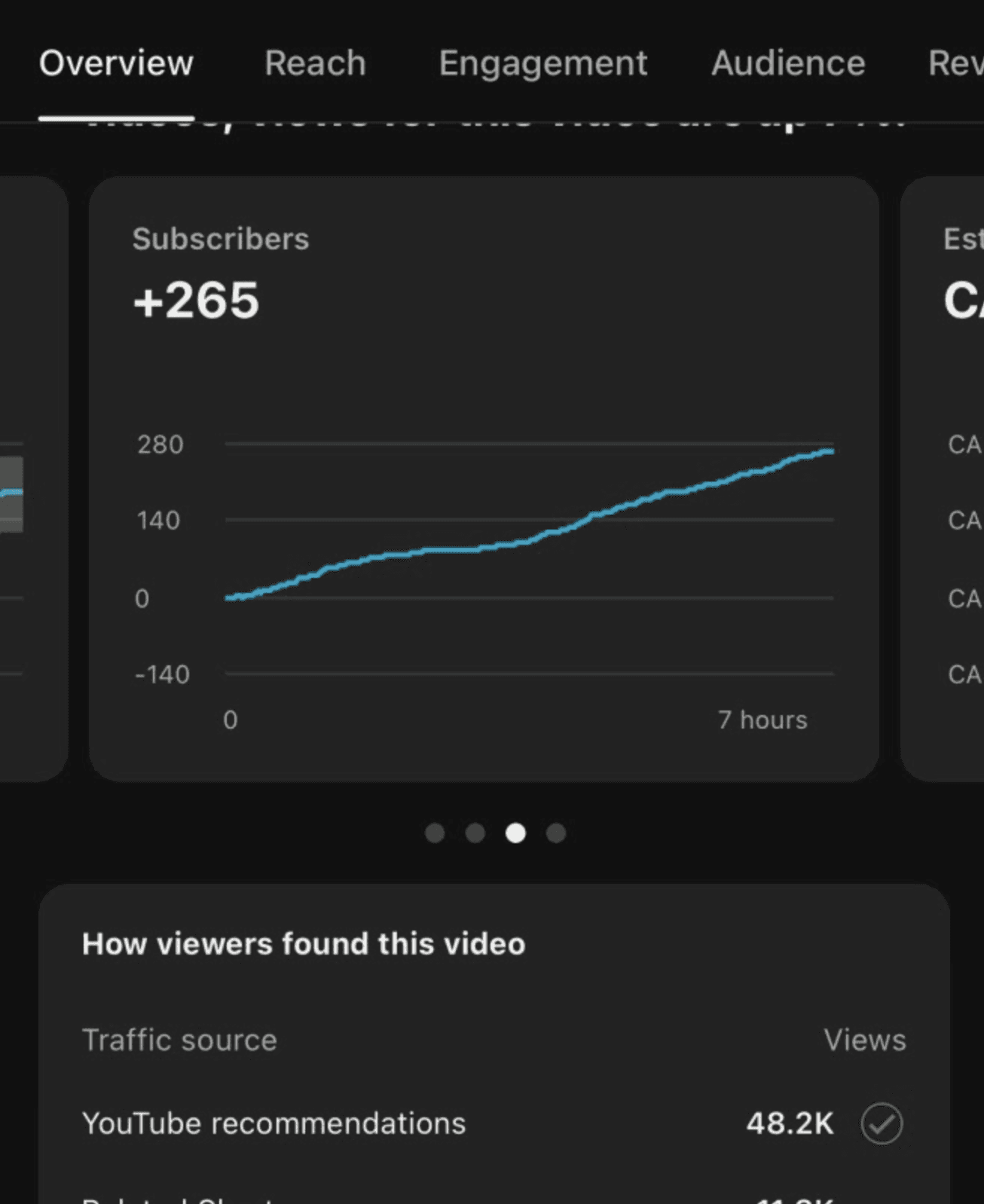Click the 280 y-axis label
This screenshot has width=984, height=1204.
coord(160,445)
